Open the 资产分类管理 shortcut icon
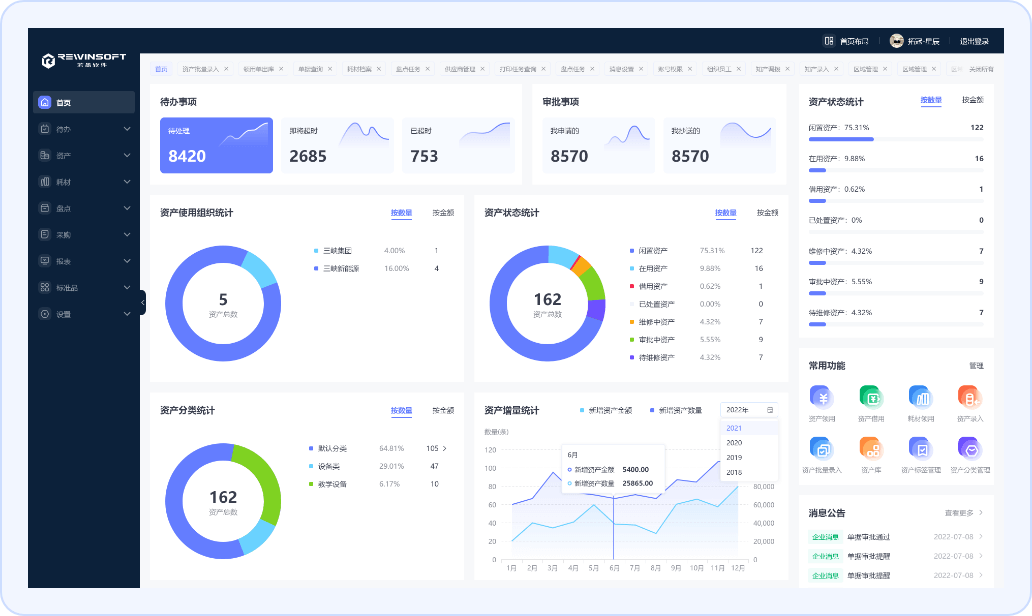Screen dimensions: 1032x616 coord(967,448)
